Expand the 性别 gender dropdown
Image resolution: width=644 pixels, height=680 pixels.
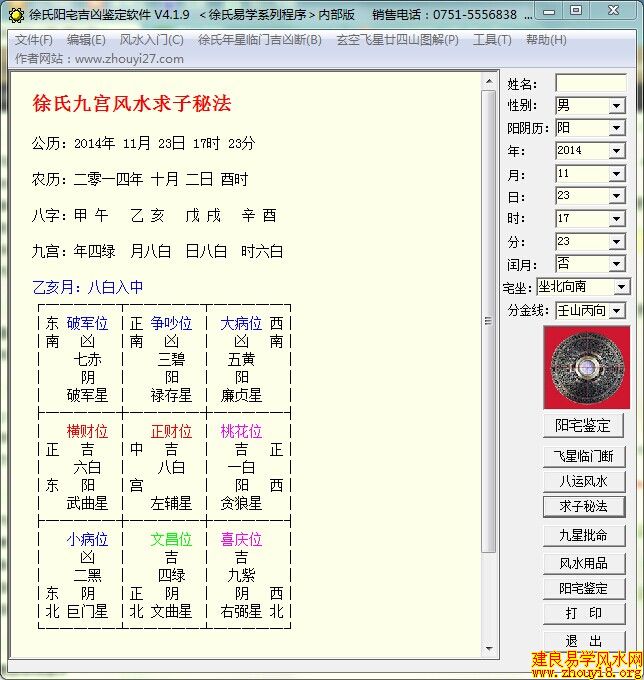coord(616,105)
